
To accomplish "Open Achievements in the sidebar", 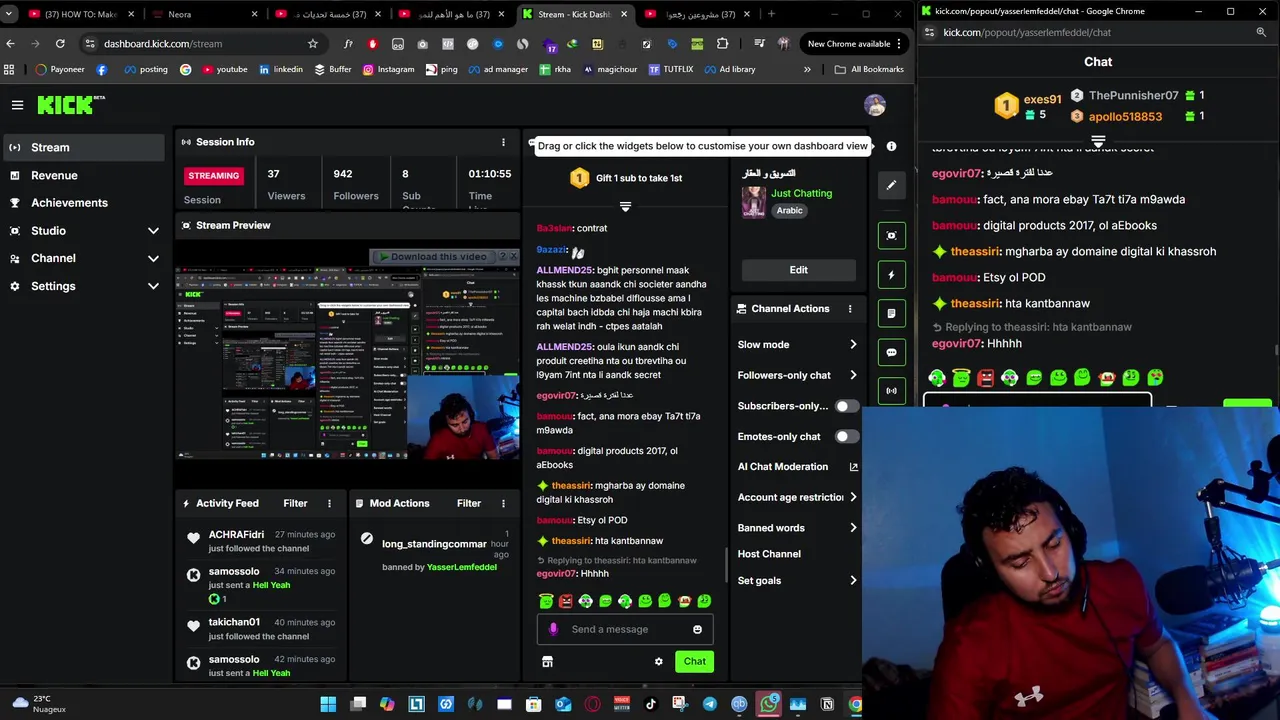I will 84,203.
